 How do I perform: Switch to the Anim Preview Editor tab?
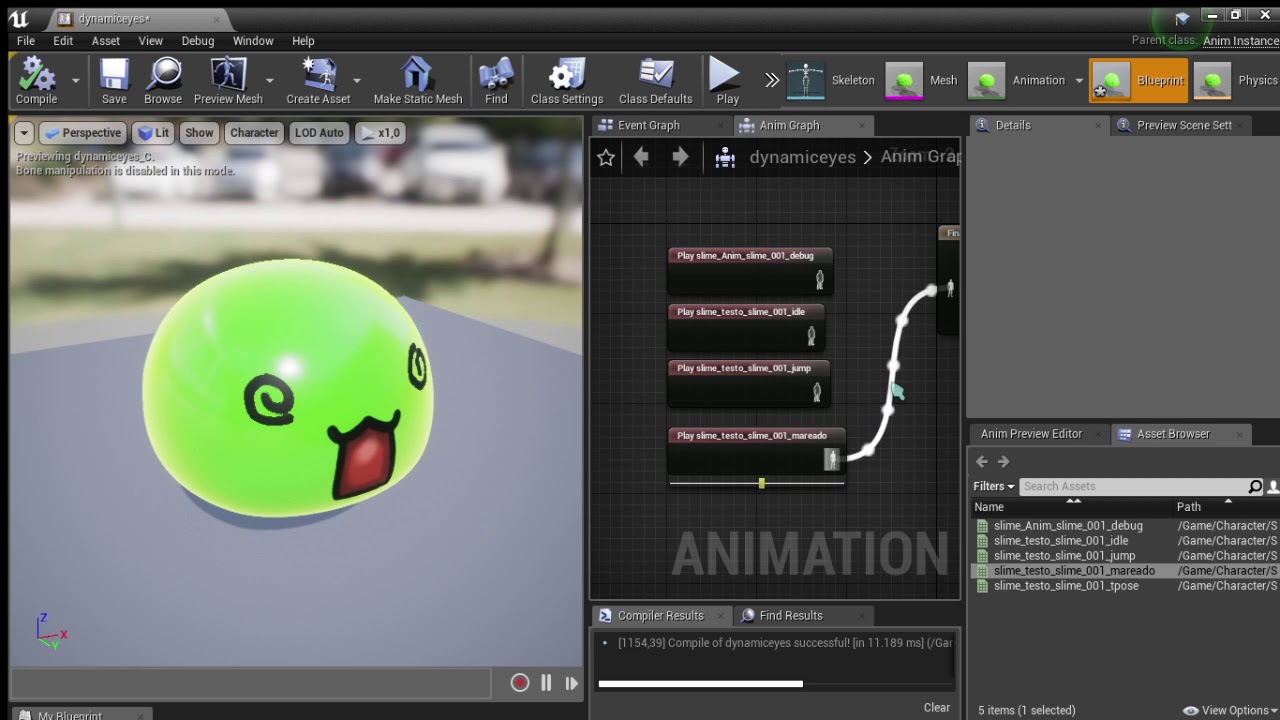[1031, 433]
